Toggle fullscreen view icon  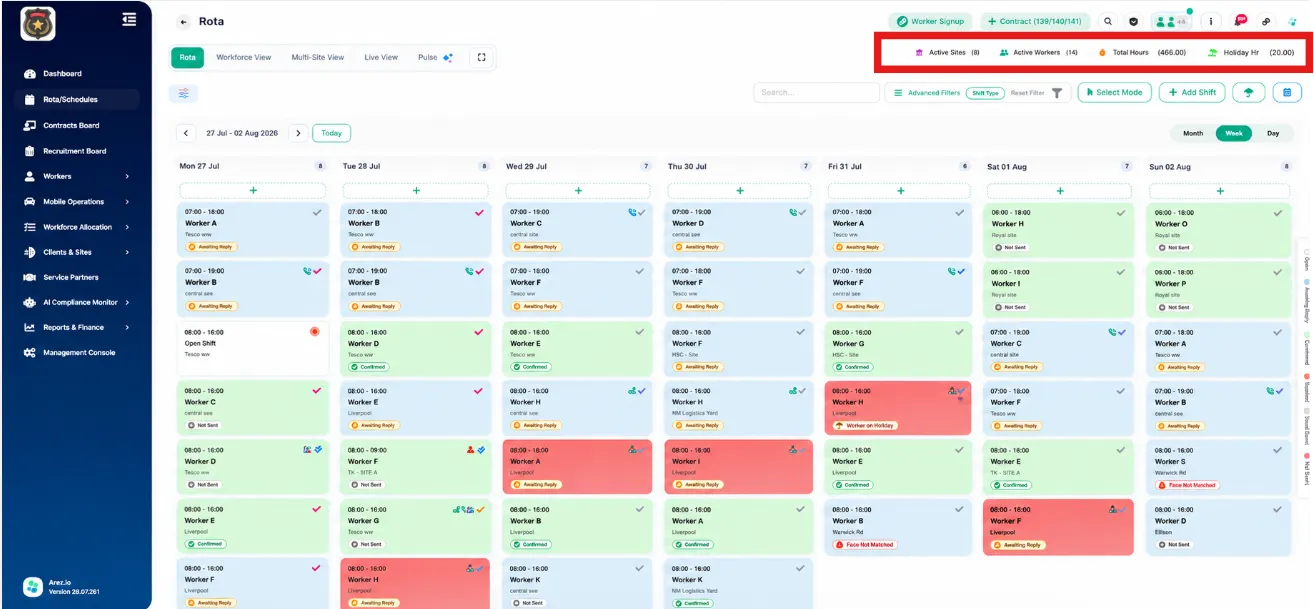(x=482, y=58)
